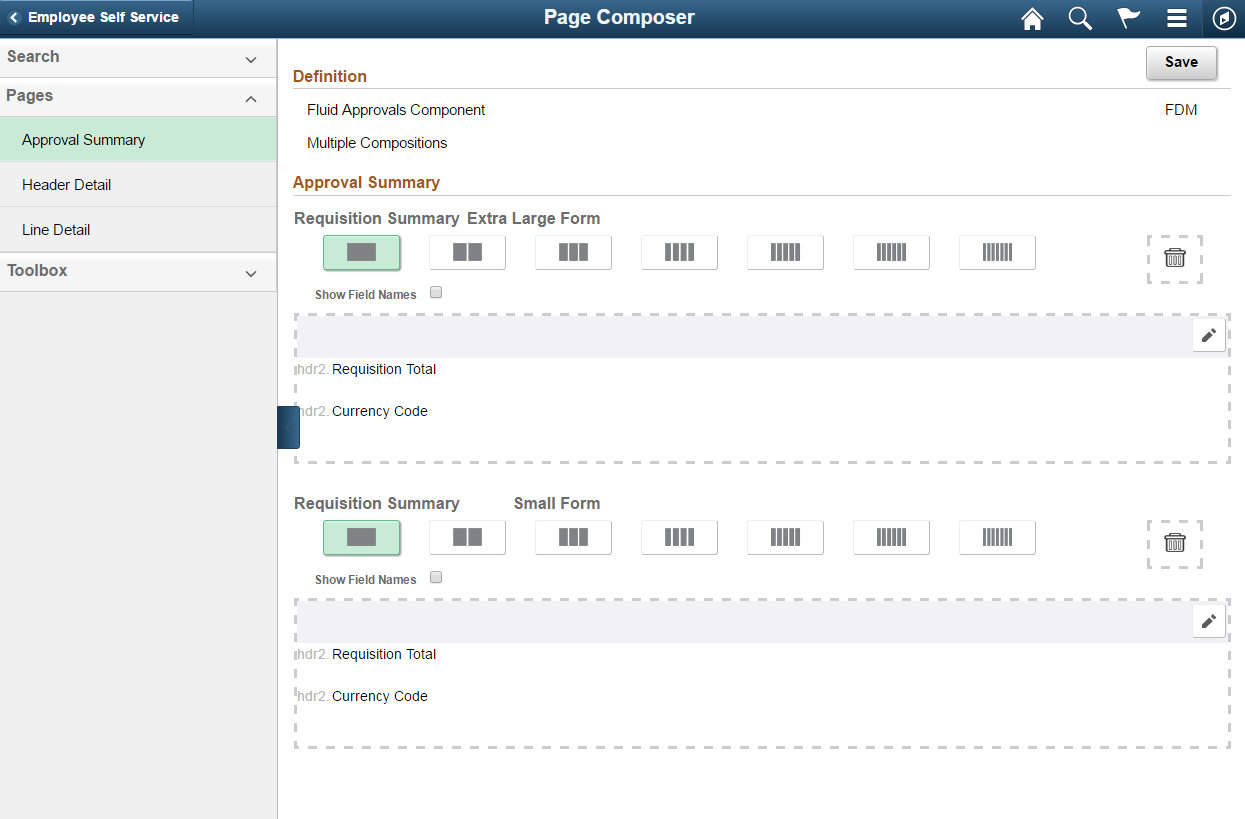Viewport: 1245px width, 819px height.
Task: Select the two-column layout for Extra Large Form
Action: pos(467,252)
